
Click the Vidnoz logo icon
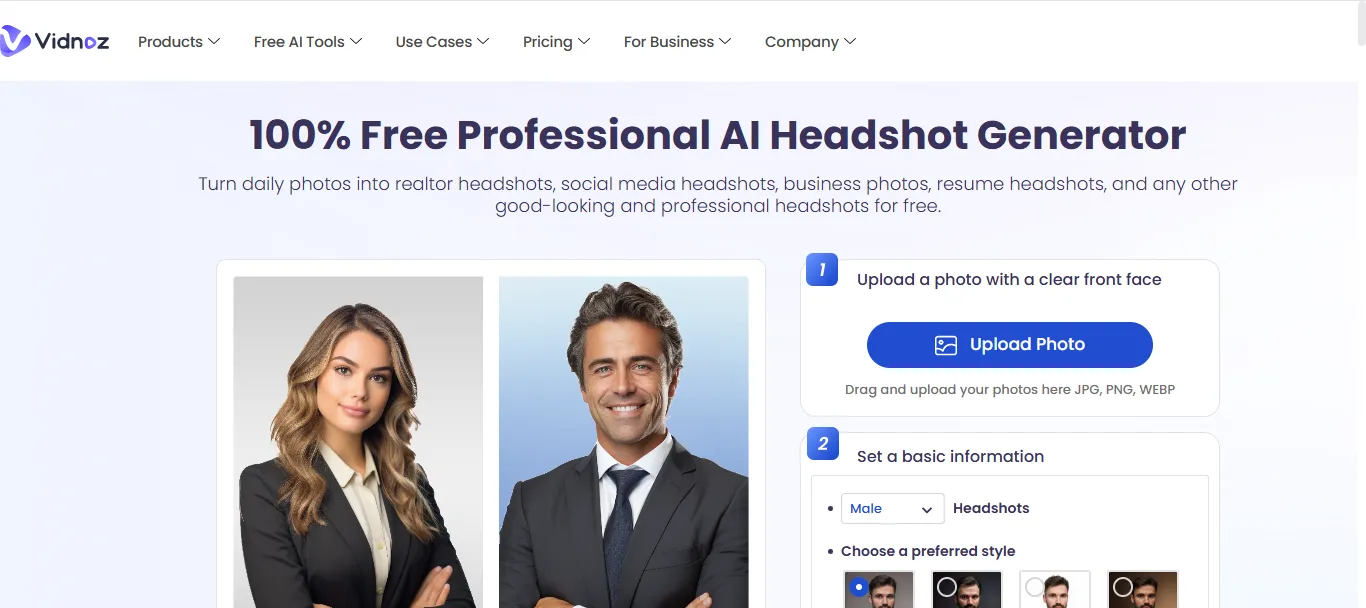(x=14, y=41)
